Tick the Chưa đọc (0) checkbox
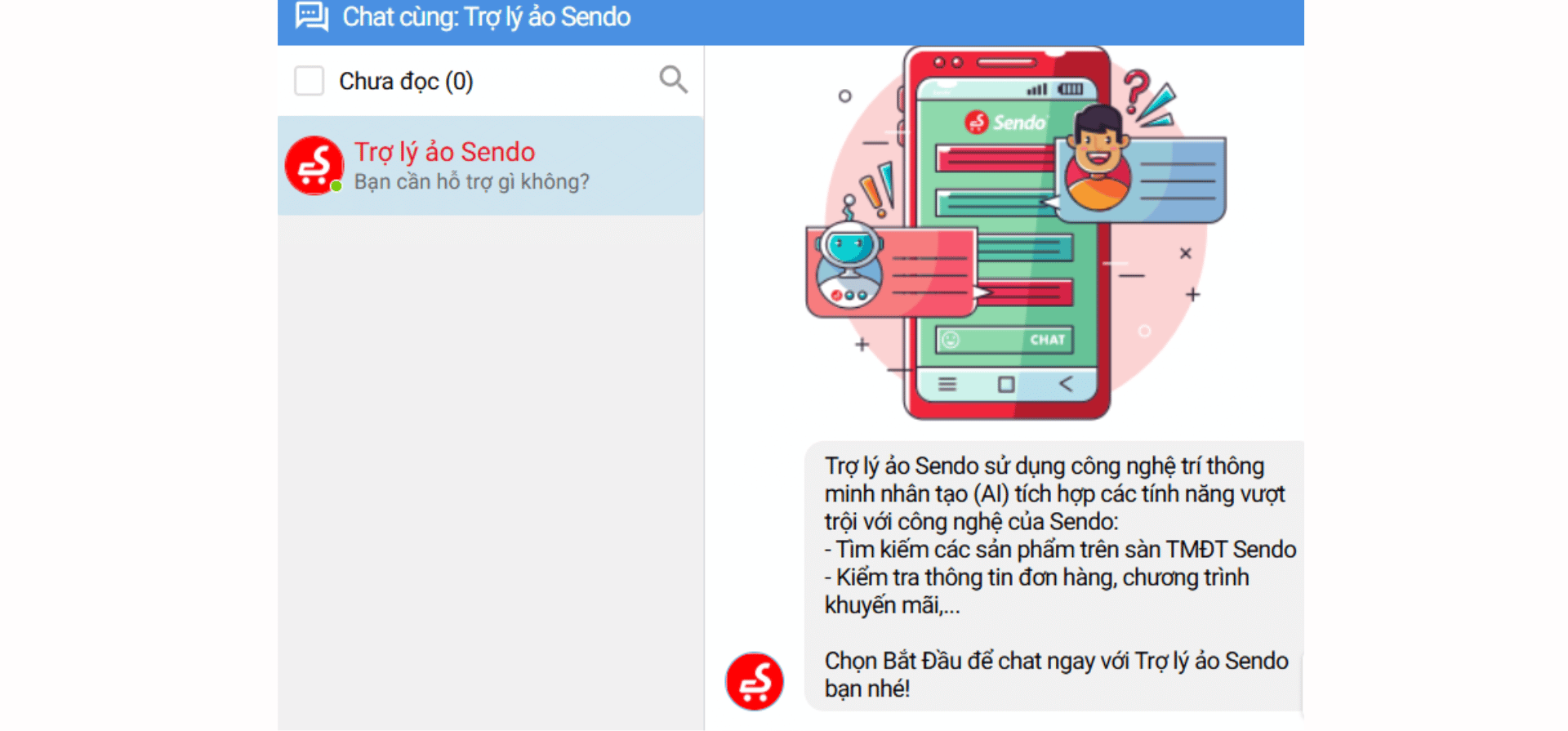 click(x=309, y=81)
